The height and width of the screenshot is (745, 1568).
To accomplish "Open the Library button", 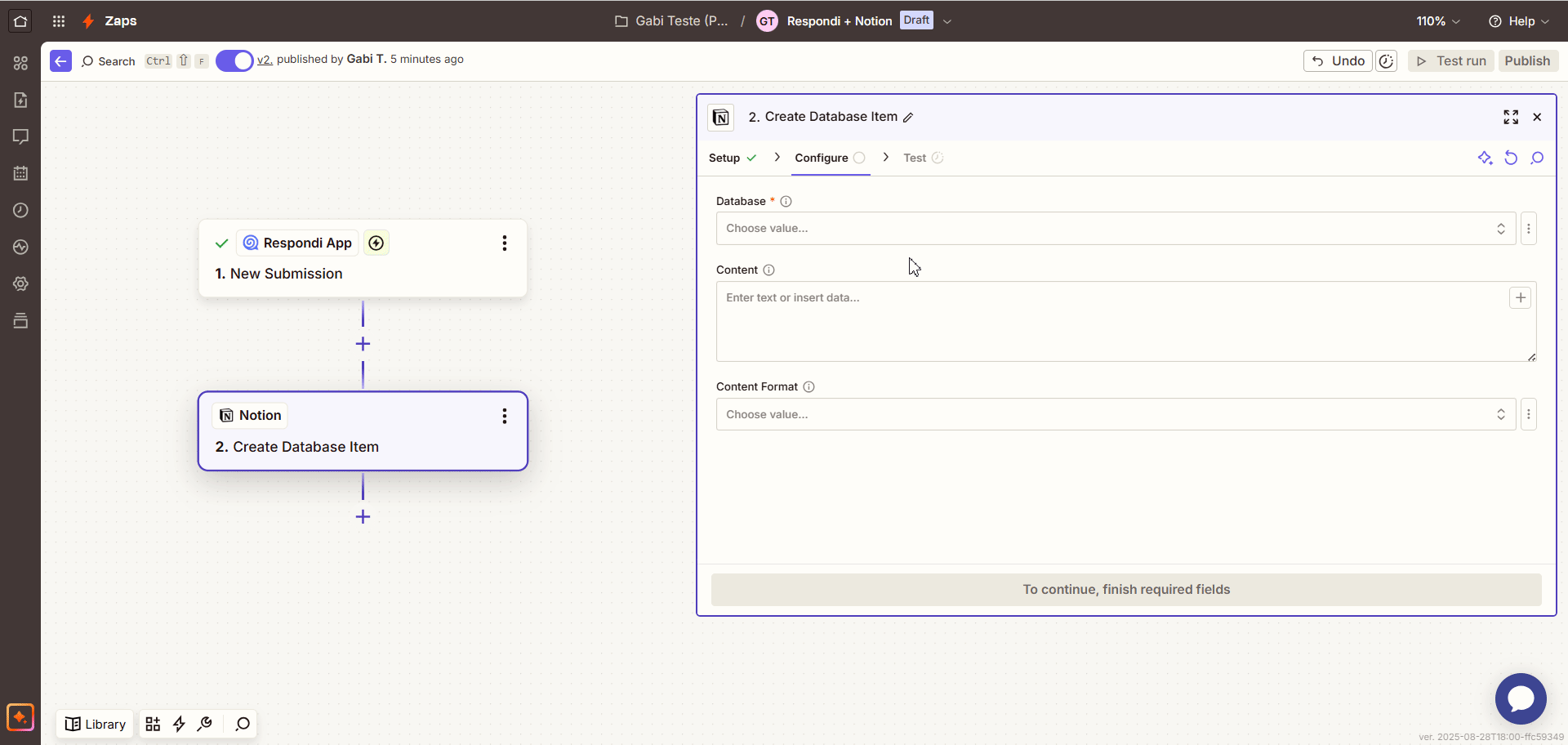I will [x=96, y=724].
